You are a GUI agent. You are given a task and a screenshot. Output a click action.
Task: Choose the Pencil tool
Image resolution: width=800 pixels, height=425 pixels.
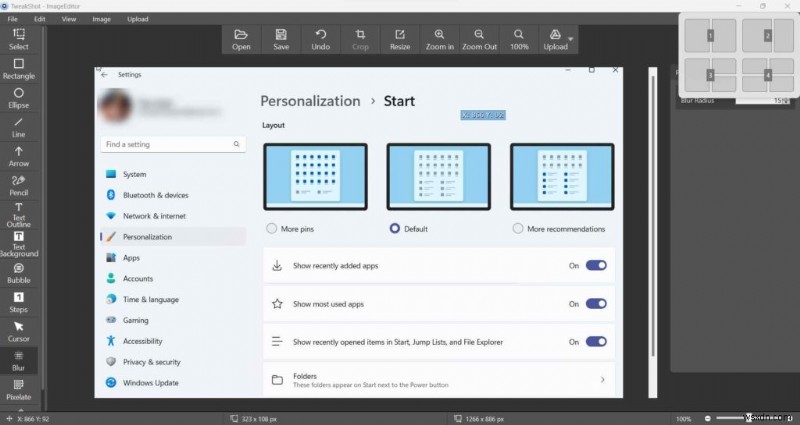coord(18,186)
